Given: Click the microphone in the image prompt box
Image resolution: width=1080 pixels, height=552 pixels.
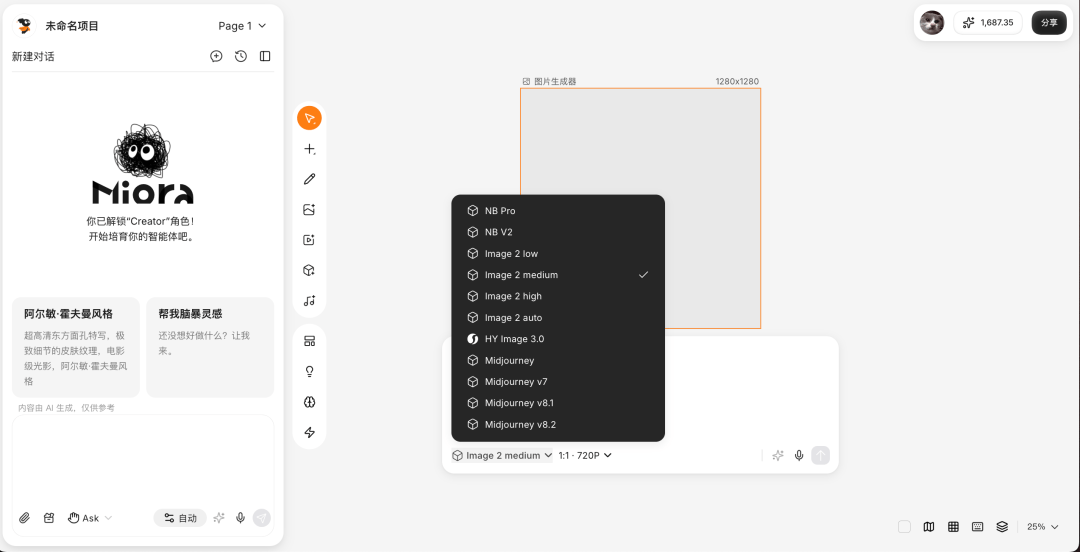Looking at the screenshot, I should 799,456.
